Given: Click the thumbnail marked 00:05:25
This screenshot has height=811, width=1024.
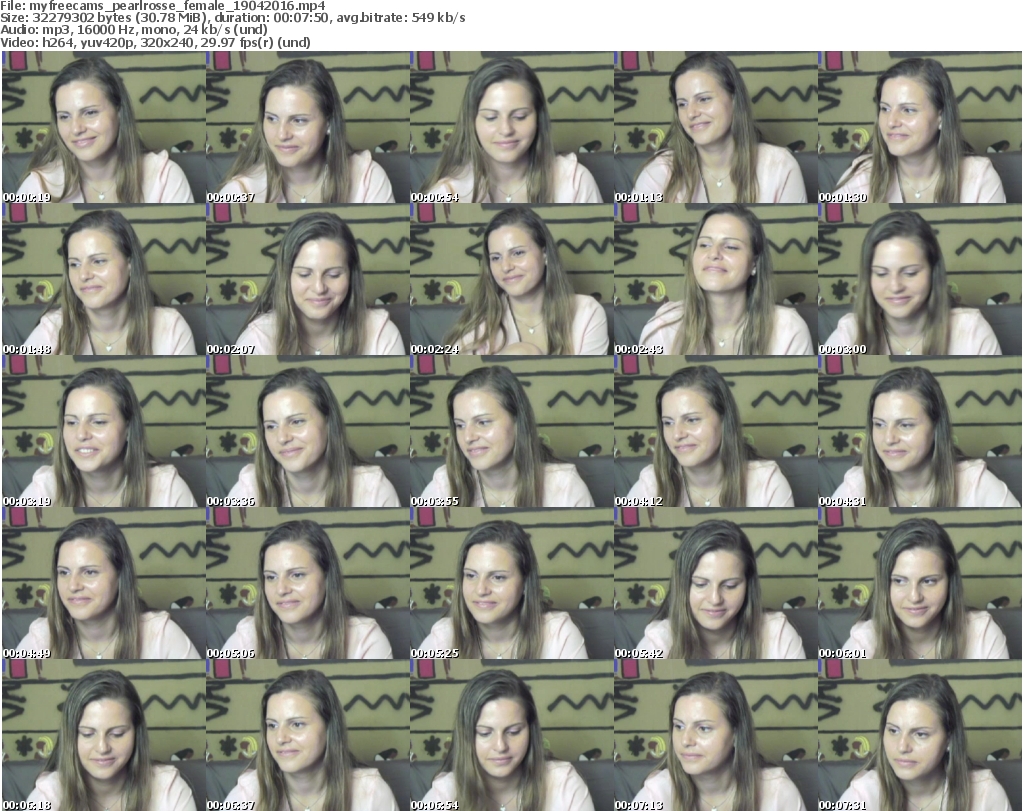Looking at the screenshot, I should point(511,583).
